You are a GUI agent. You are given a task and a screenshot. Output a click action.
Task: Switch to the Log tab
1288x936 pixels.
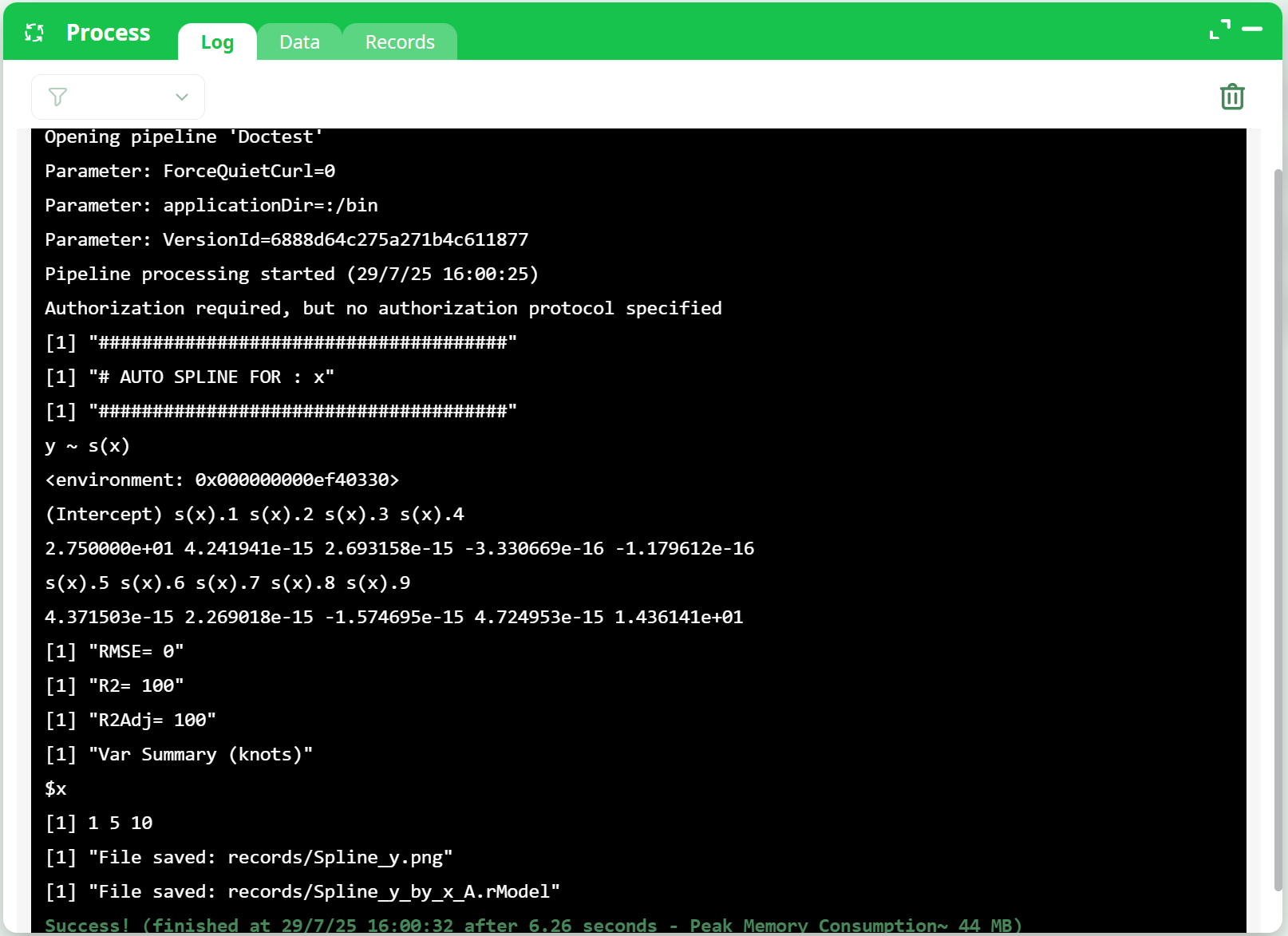tap(217, 42)
